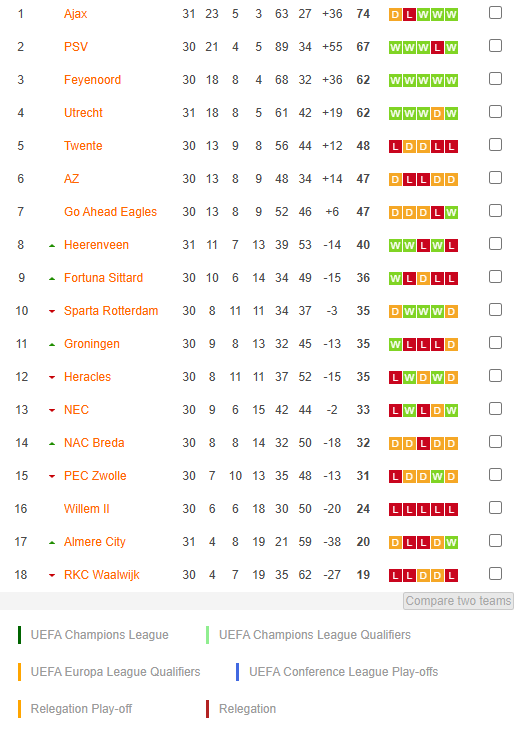Click Ajax's most recent green W form icon
Screen dimensions: 519x731
(451, 14)
